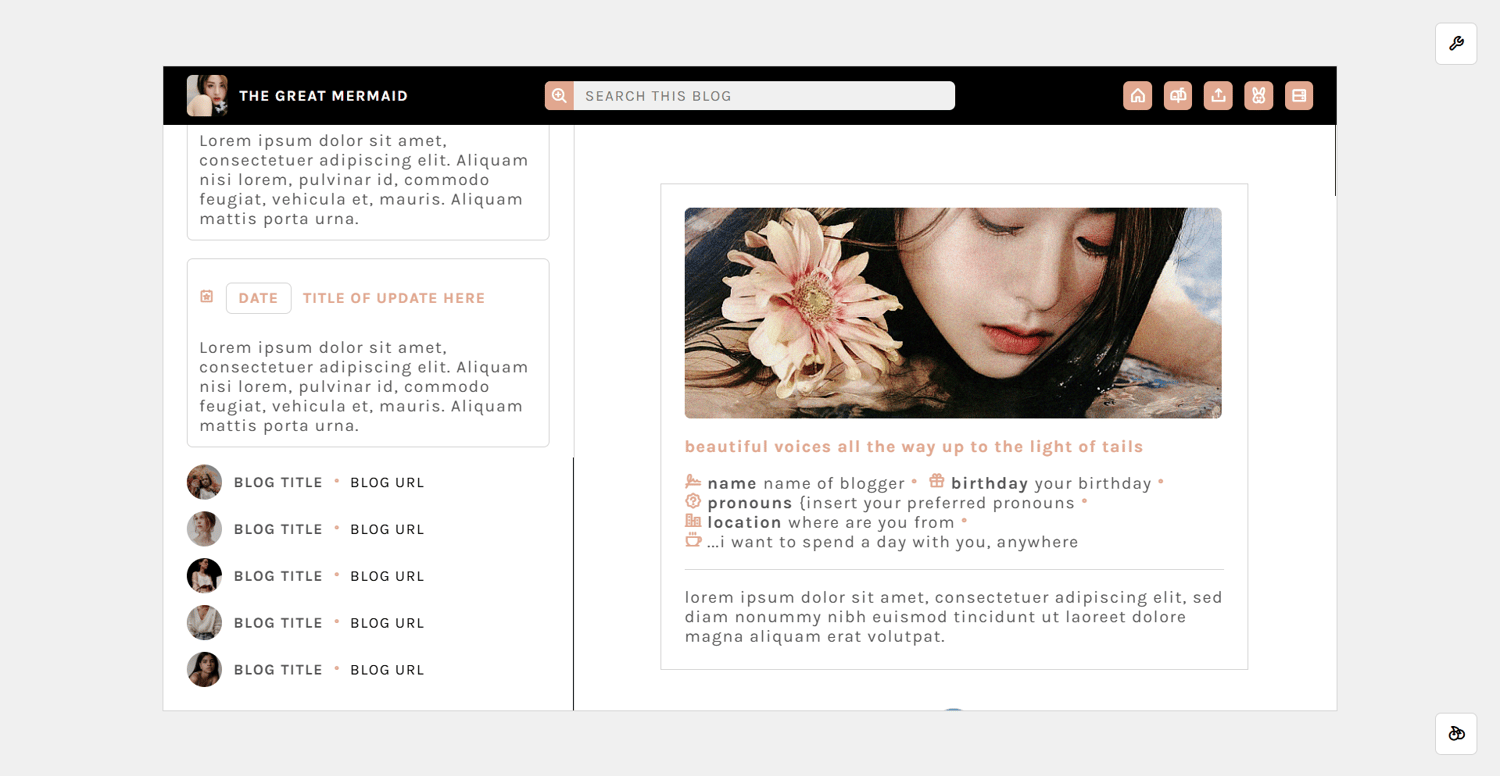Open Title of Update Here heading

click(394, 298)
